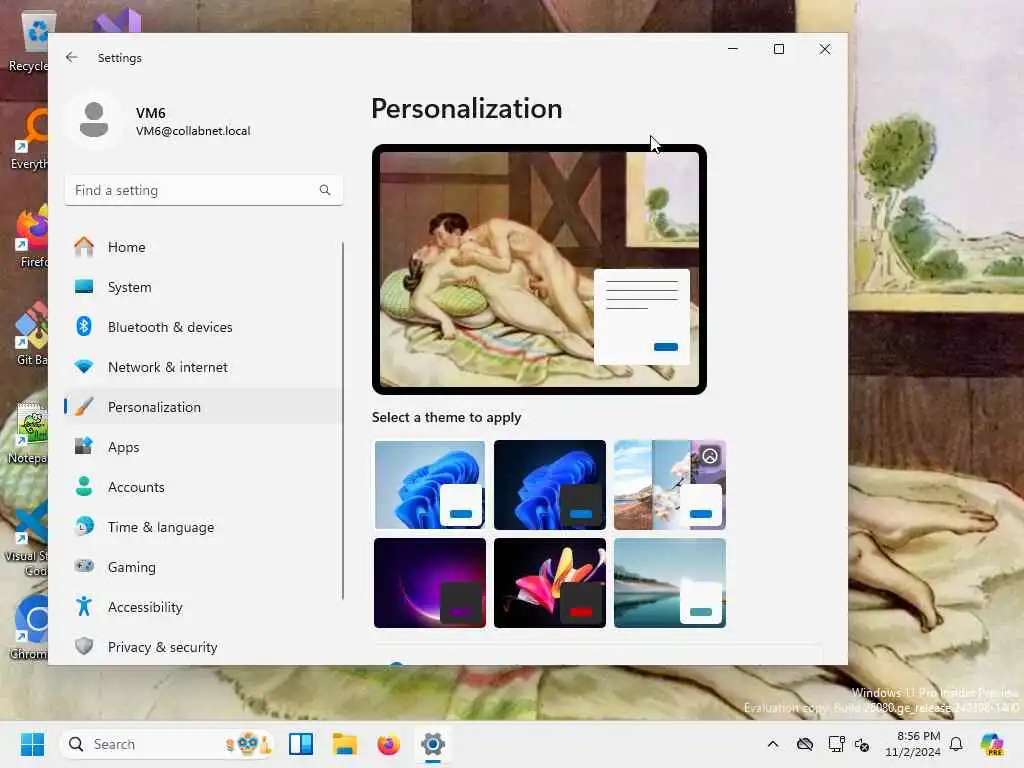Screen dimensions: 1024x768
Task: Click the System monitor icon
Action: [84, 287]
